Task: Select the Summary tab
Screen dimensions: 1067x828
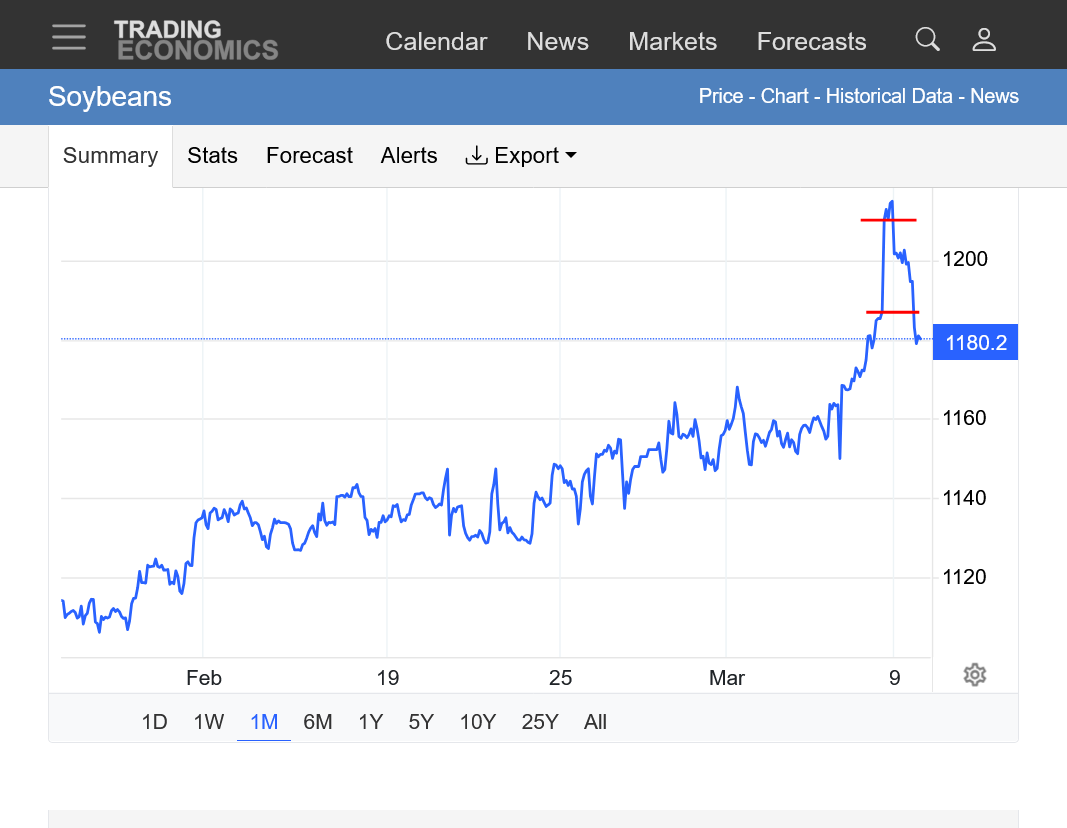Action: tap(110, 156)
